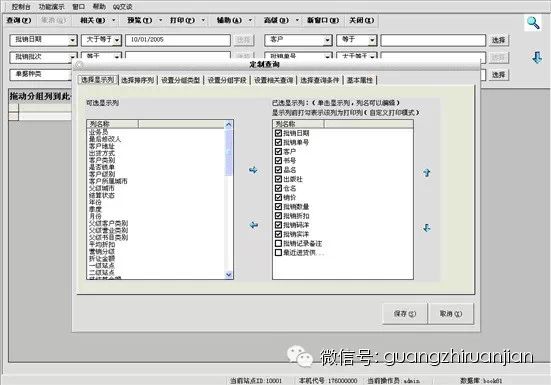Expand the 打印 toolbar dropdown arrow

tap(203, 20)
